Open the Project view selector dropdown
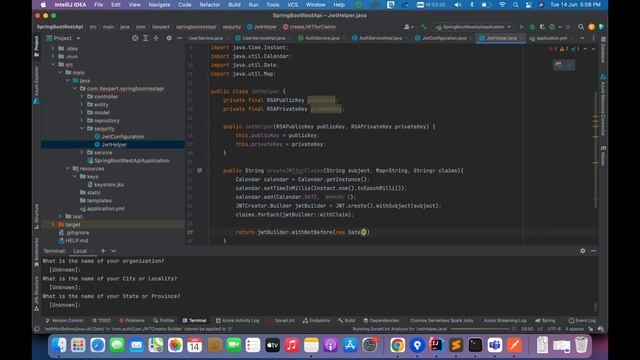Screen dimensions: 640x360 pos(64,38)
